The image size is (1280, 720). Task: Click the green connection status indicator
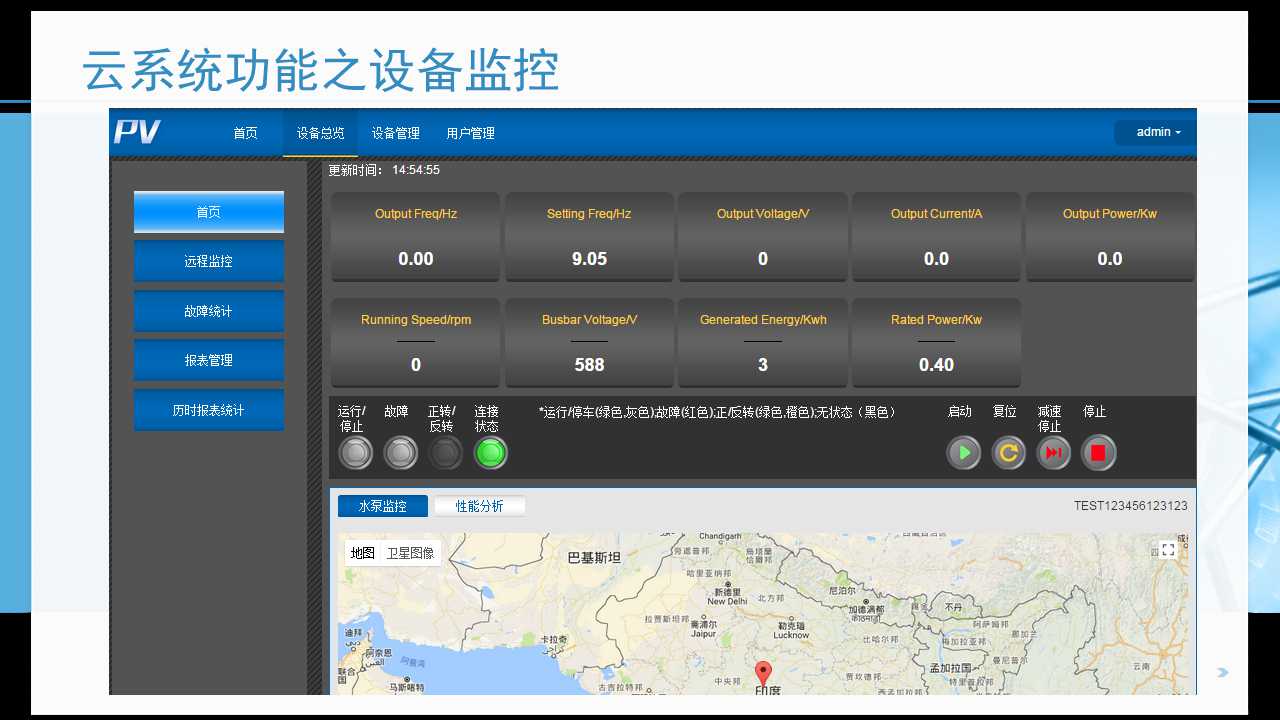[490, 453]
